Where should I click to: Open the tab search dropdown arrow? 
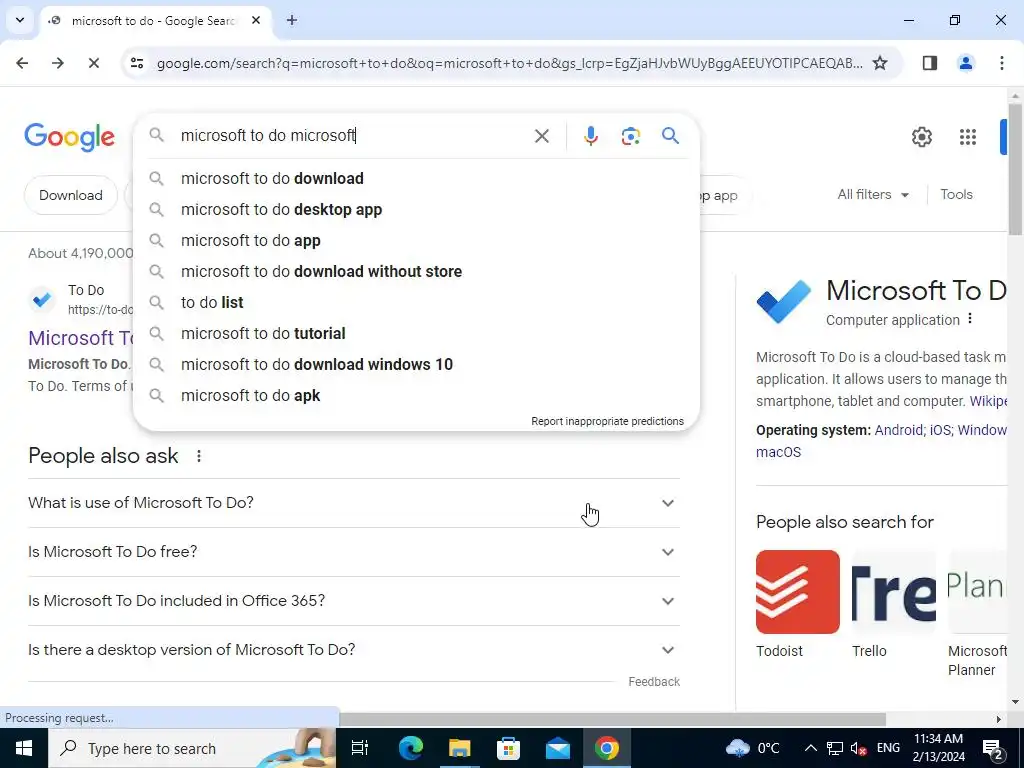coord(20,20)
